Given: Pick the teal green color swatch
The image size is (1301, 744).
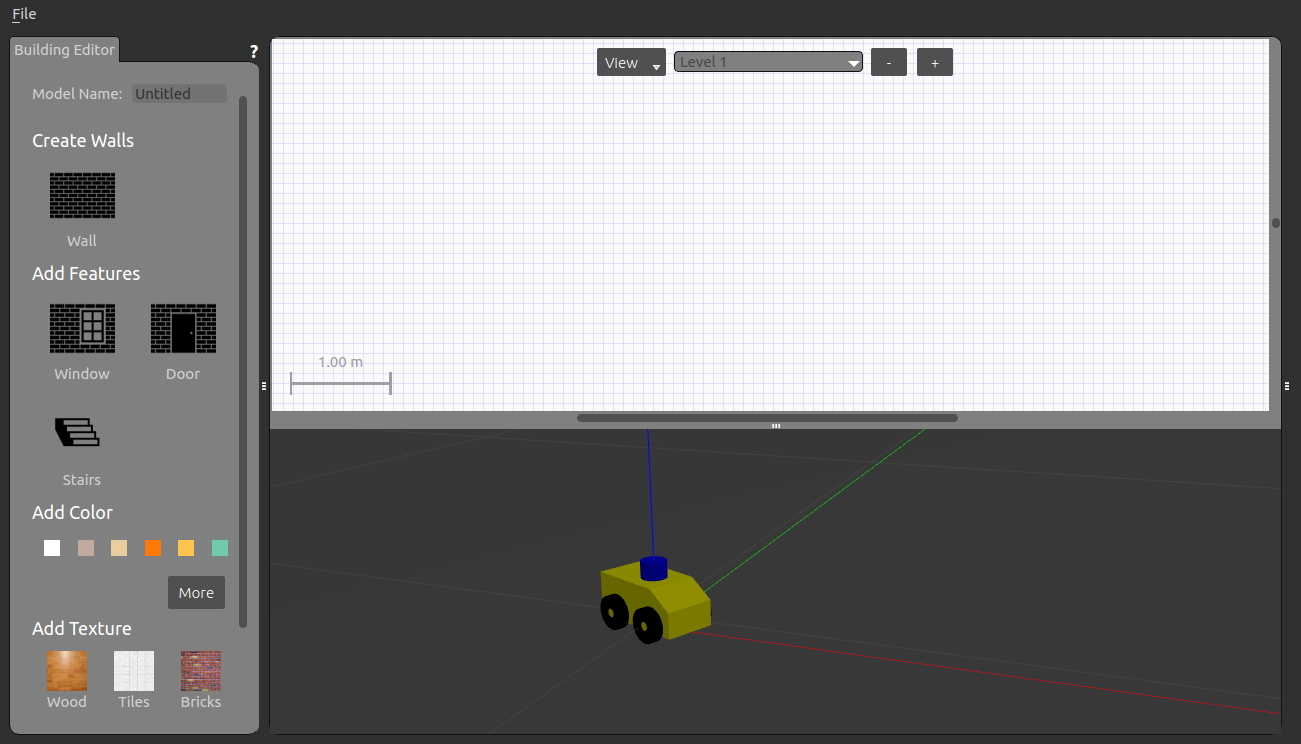Looking at the screenshot, I should pos(220,548).
